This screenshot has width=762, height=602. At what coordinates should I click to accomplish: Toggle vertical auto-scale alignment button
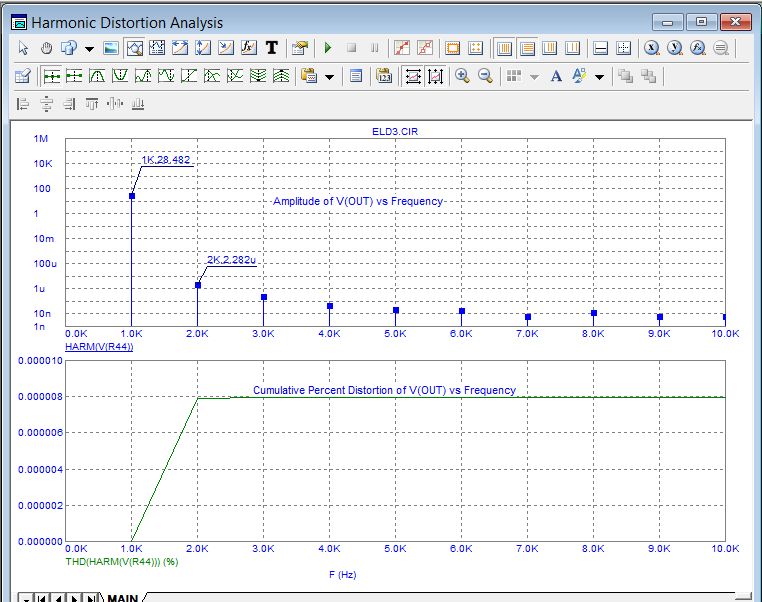click(435, 76)
